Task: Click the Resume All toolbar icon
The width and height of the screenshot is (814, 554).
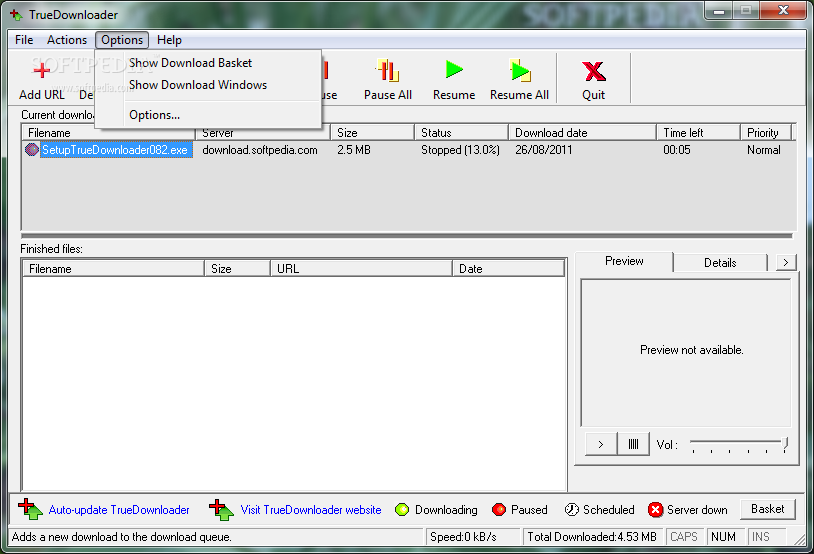Action: click(x=520, y=71)
